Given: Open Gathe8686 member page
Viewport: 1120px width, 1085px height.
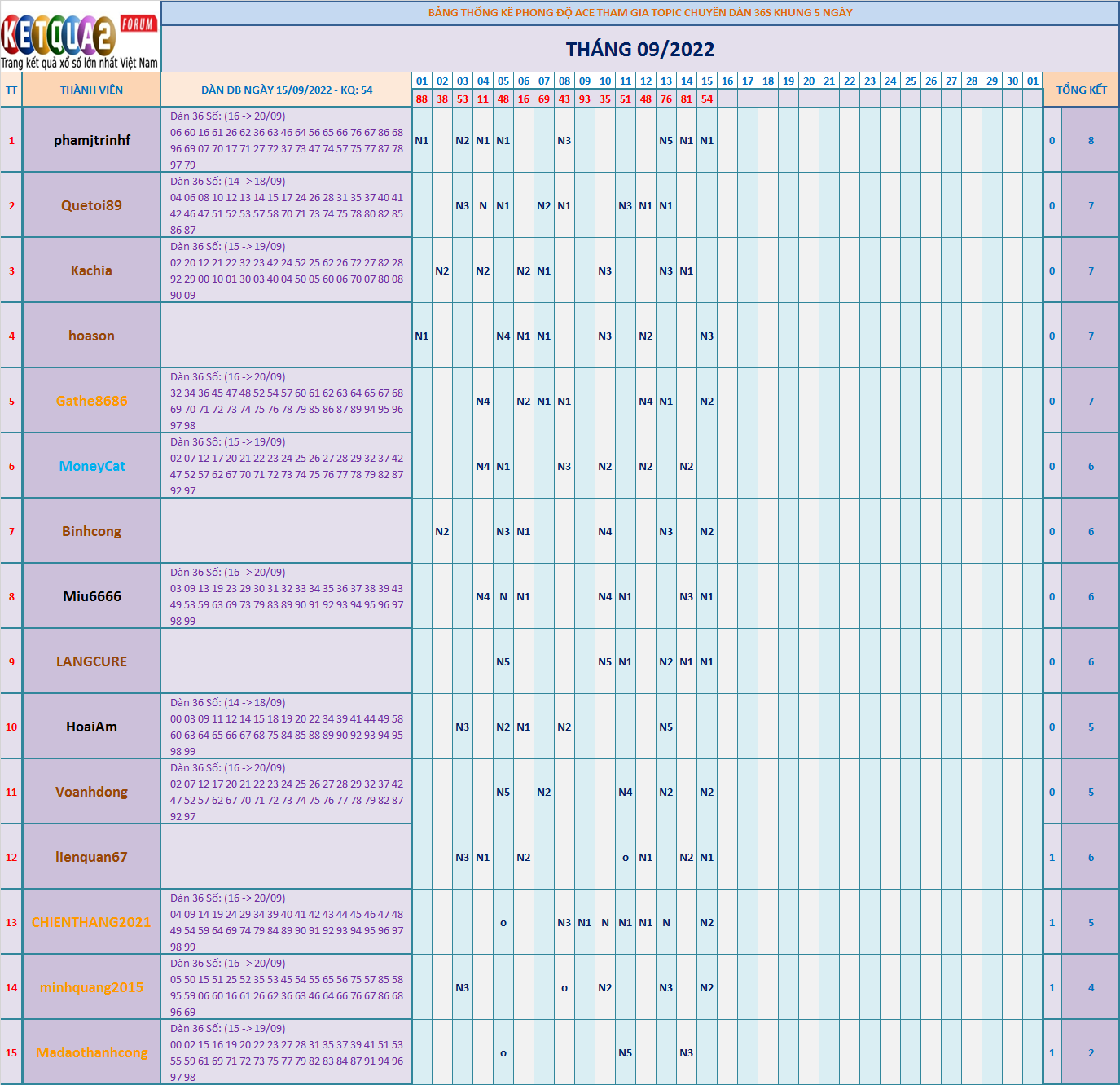Looking at the screenshot, I should pyautogui.click(x=91, y=400).
